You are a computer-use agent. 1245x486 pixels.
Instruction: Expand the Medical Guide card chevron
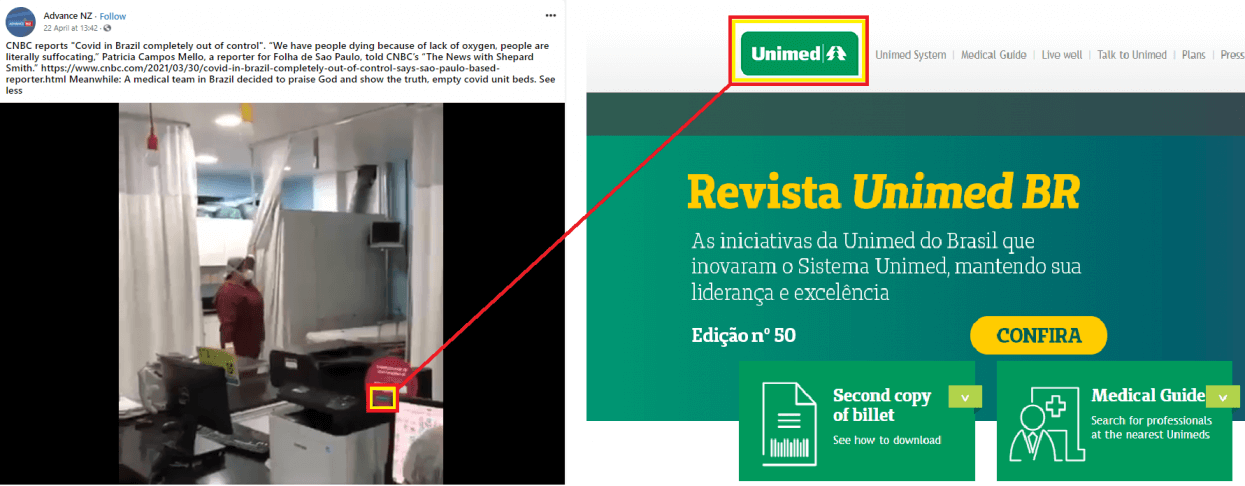coord(1223,396)
